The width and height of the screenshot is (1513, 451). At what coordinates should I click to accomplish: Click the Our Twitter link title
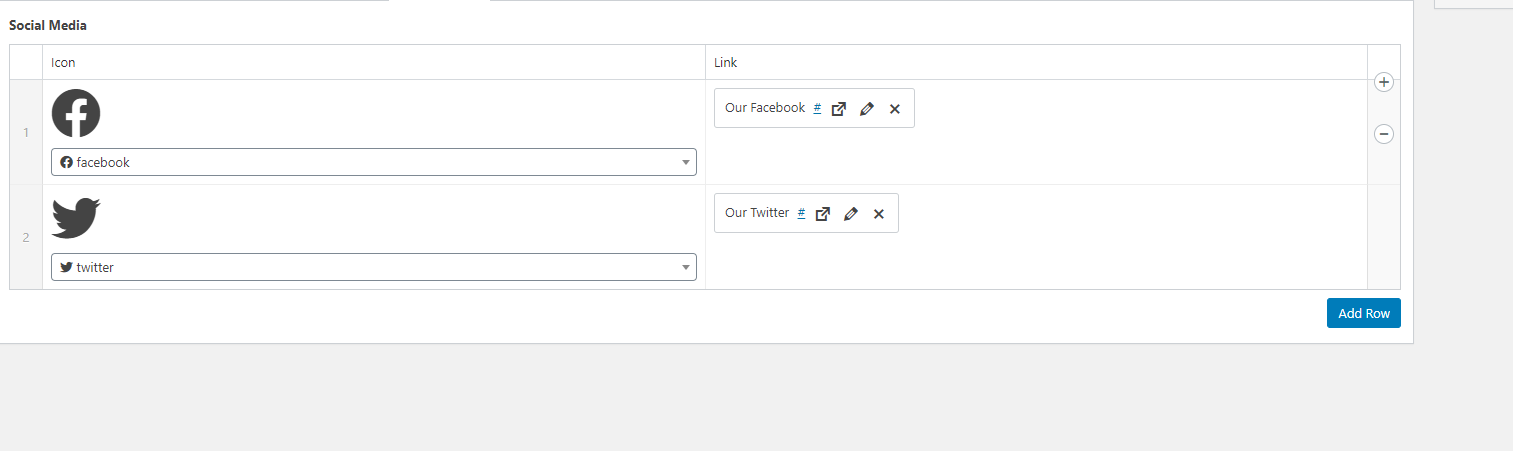(x=756, y=213)
